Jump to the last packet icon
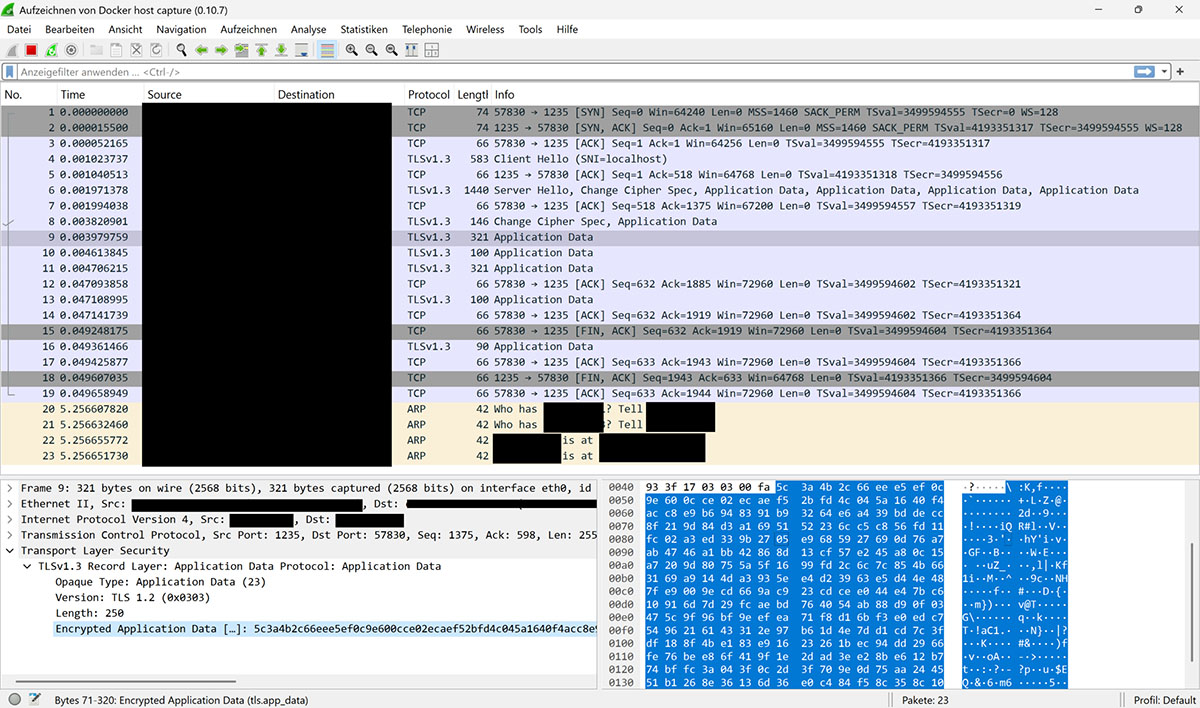1200x708 pixels. (x=282, y=50)
